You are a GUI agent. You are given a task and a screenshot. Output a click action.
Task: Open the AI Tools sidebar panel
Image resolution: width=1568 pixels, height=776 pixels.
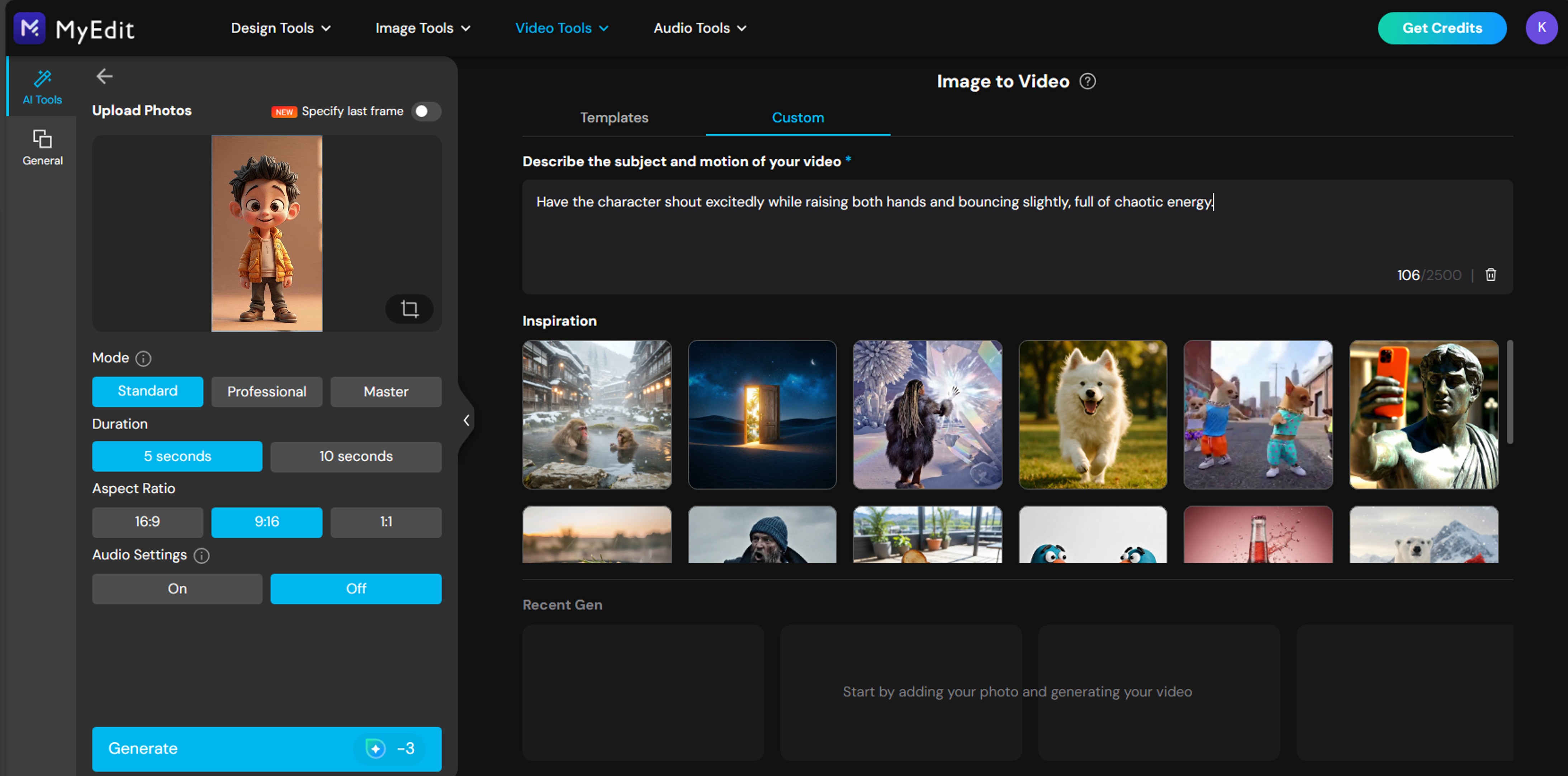tap(42, 87)
